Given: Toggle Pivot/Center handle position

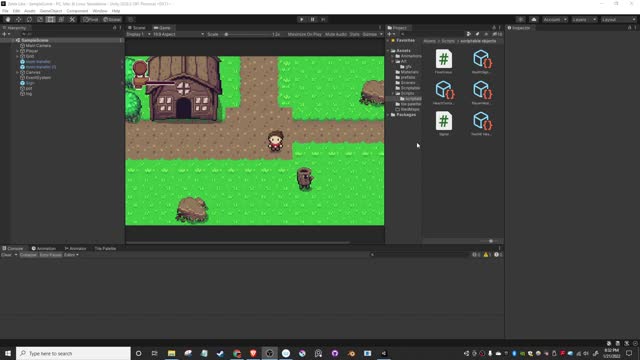Looking at the screenshot, I should pyautogui.click(x=91, y=20).
